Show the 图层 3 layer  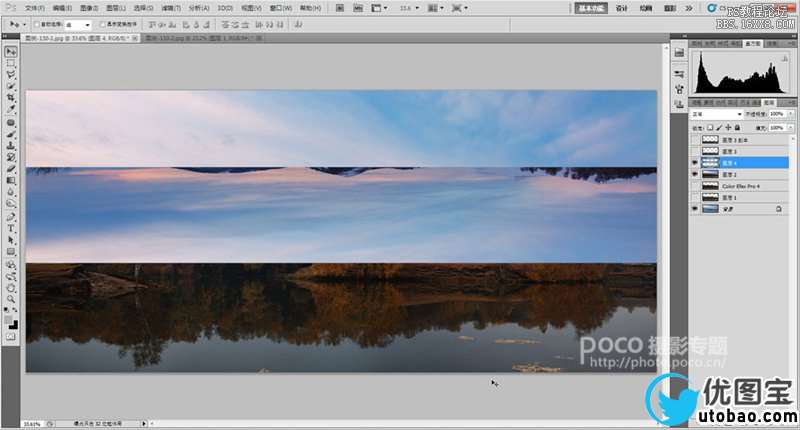(x=694, y=151)
